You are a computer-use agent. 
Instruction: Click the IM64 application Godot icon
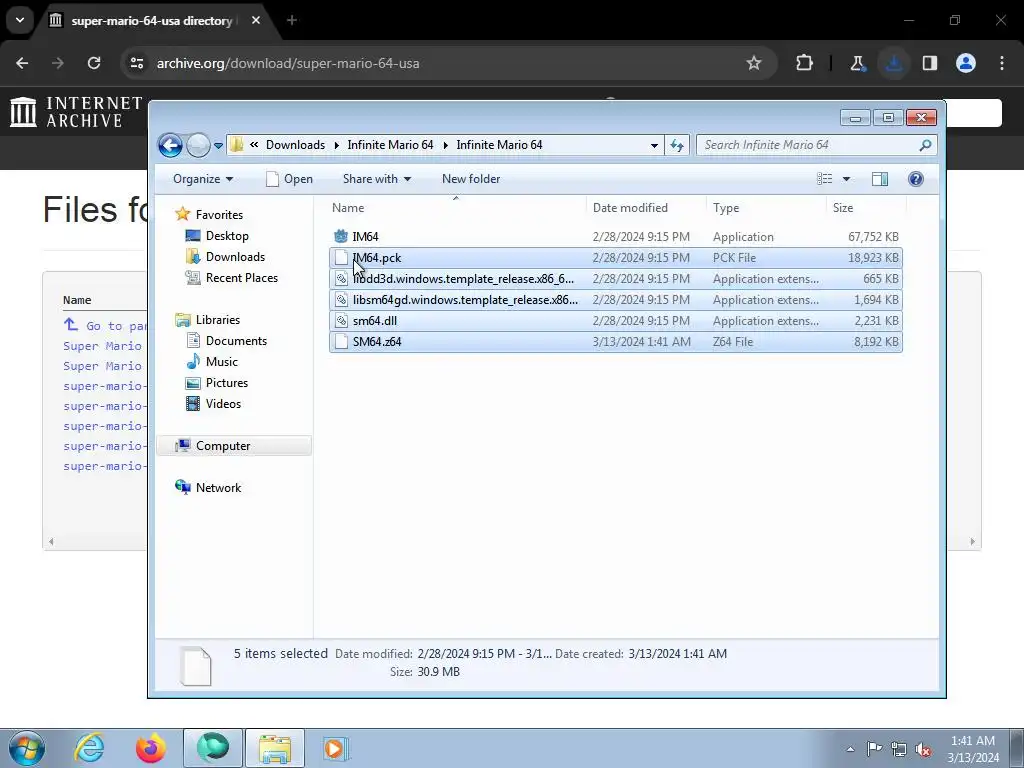tap(341, 236)
